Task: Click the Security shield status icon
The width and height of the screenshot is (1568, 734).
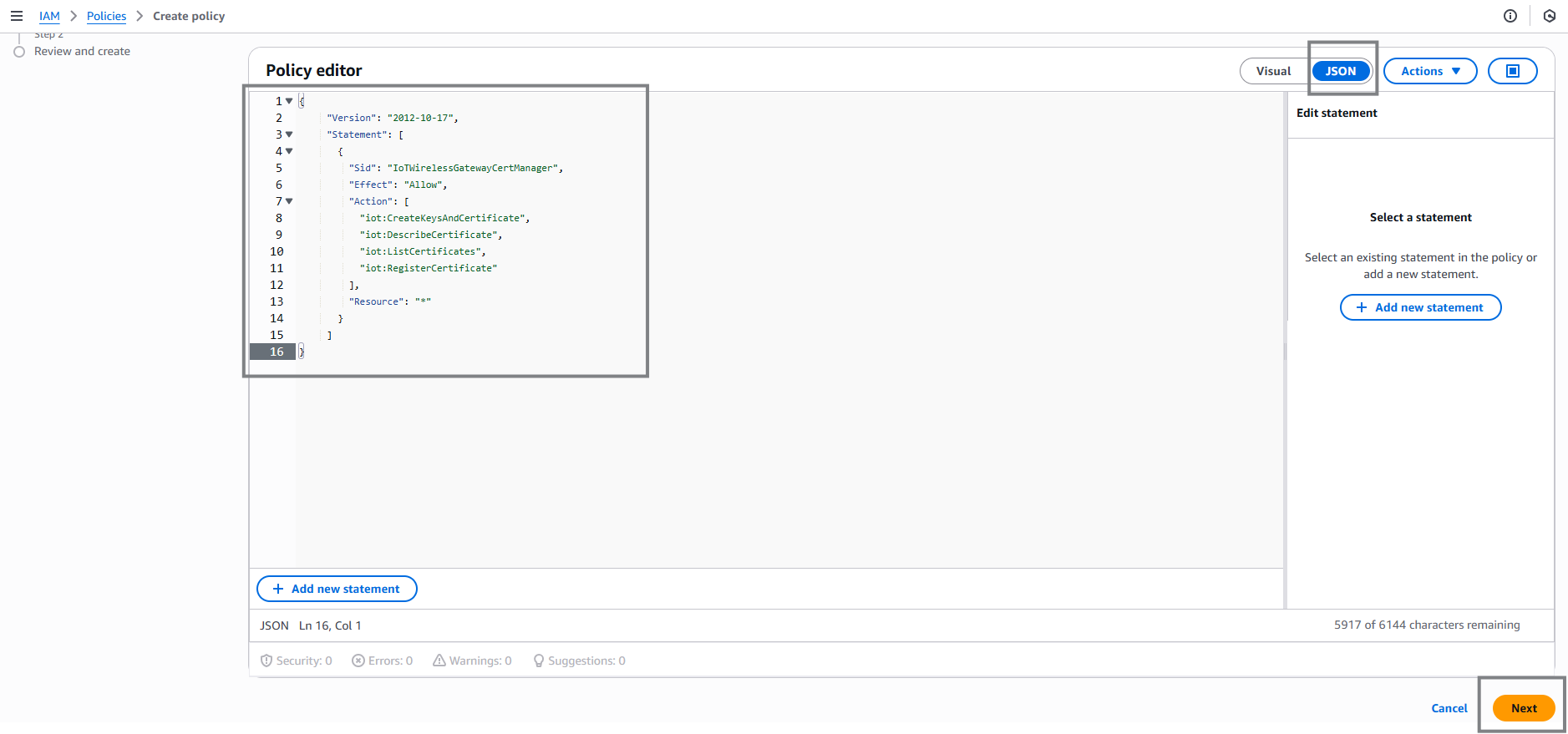Action: [266, 661]
